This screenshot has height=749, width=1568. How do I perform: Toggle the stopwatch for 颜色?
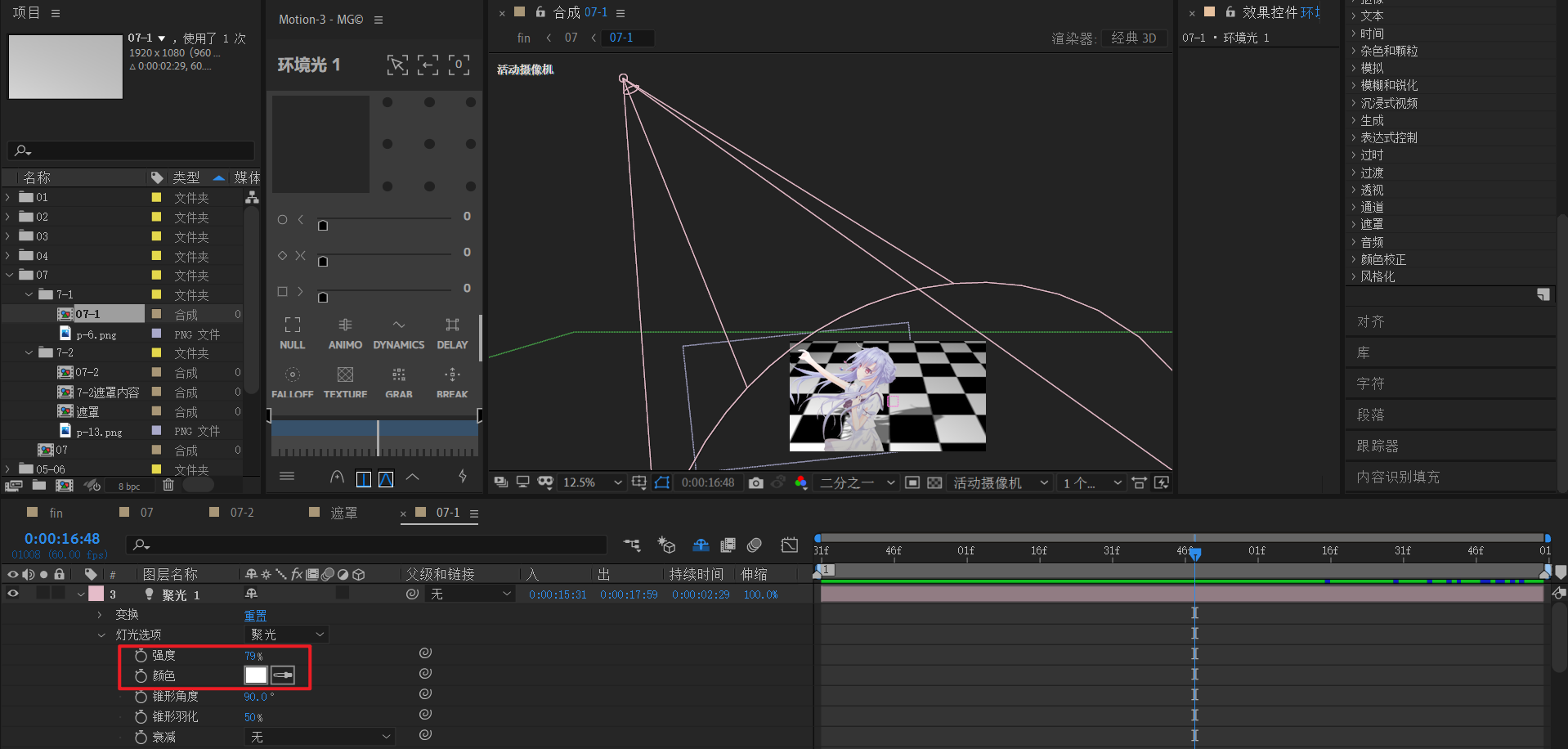point(141,676)
